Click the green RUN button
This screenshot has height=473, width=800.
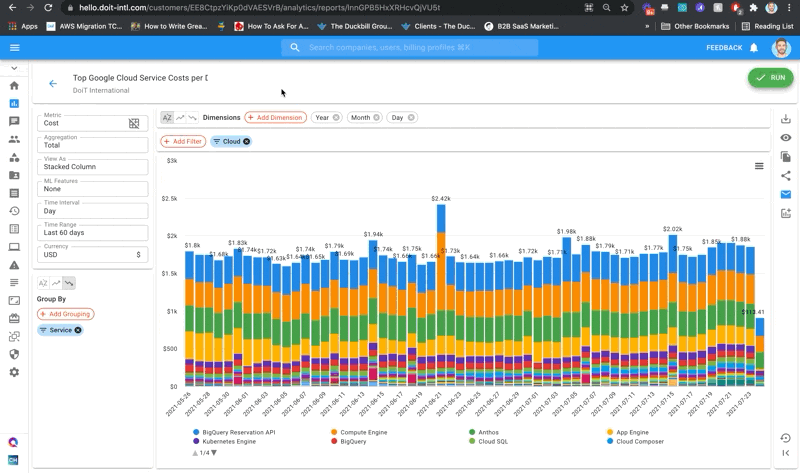coord(771,78)
